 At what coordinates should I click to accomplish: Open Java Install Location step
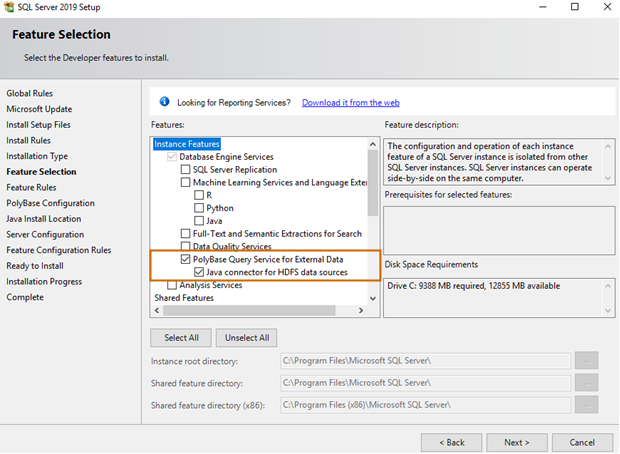[x=44, y=219]
